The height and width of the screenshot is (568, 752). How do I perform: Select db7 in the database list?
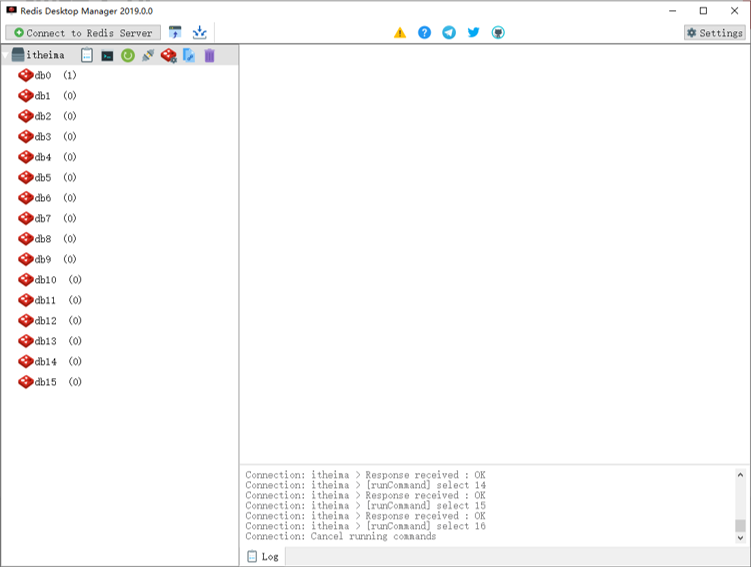click(42, 218)
